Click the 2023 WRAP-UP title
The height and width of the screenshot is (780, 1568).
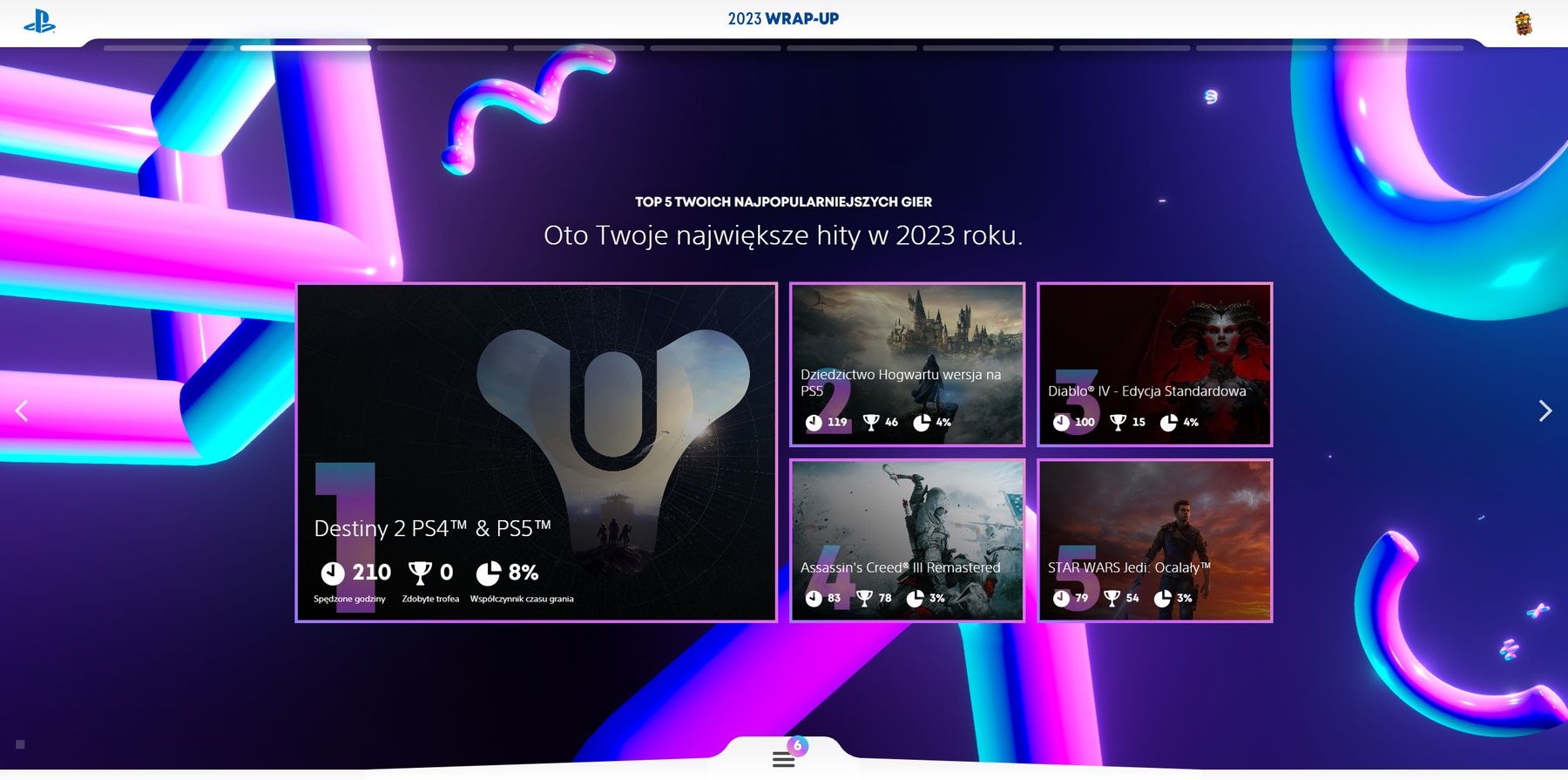pyautogui.click(x=783, y=18)
